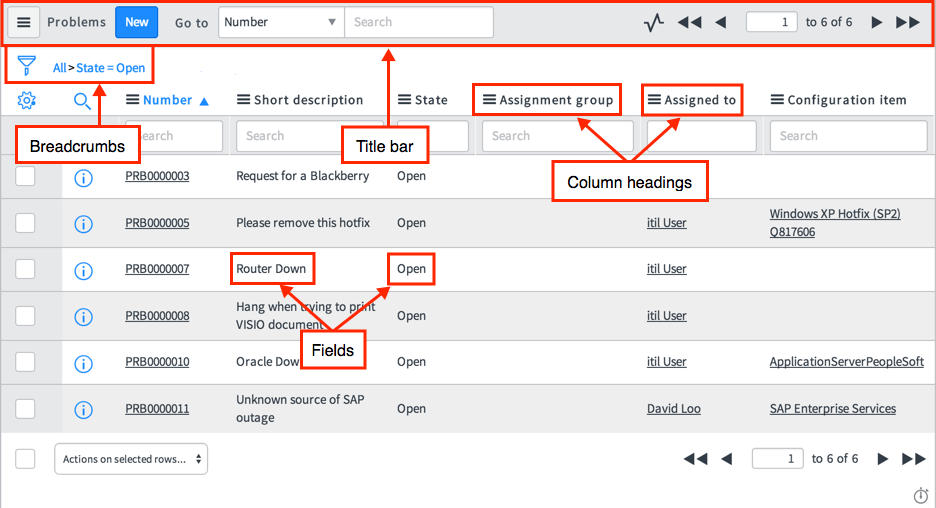Toggle the select-all checkbox at bottom
The height and width of the screenshot is (508, 936).
26,458
